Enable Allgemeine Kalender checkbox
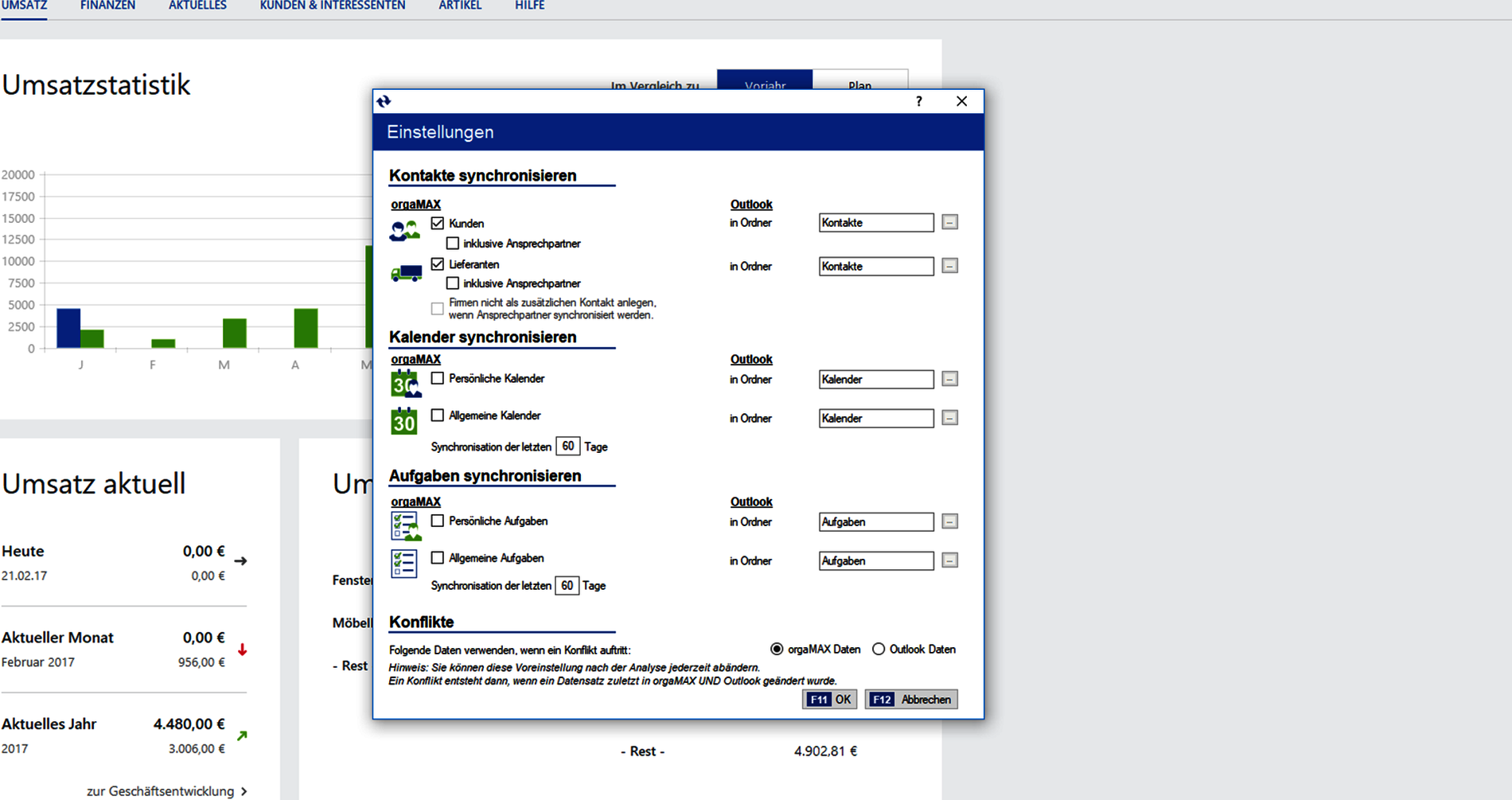Screen dimensions: 1512x800 438,415
